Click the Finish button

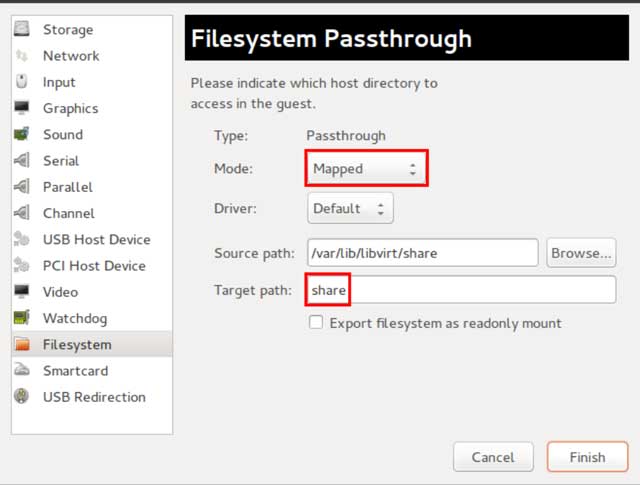pyautogui.click(x=587, y=457)
